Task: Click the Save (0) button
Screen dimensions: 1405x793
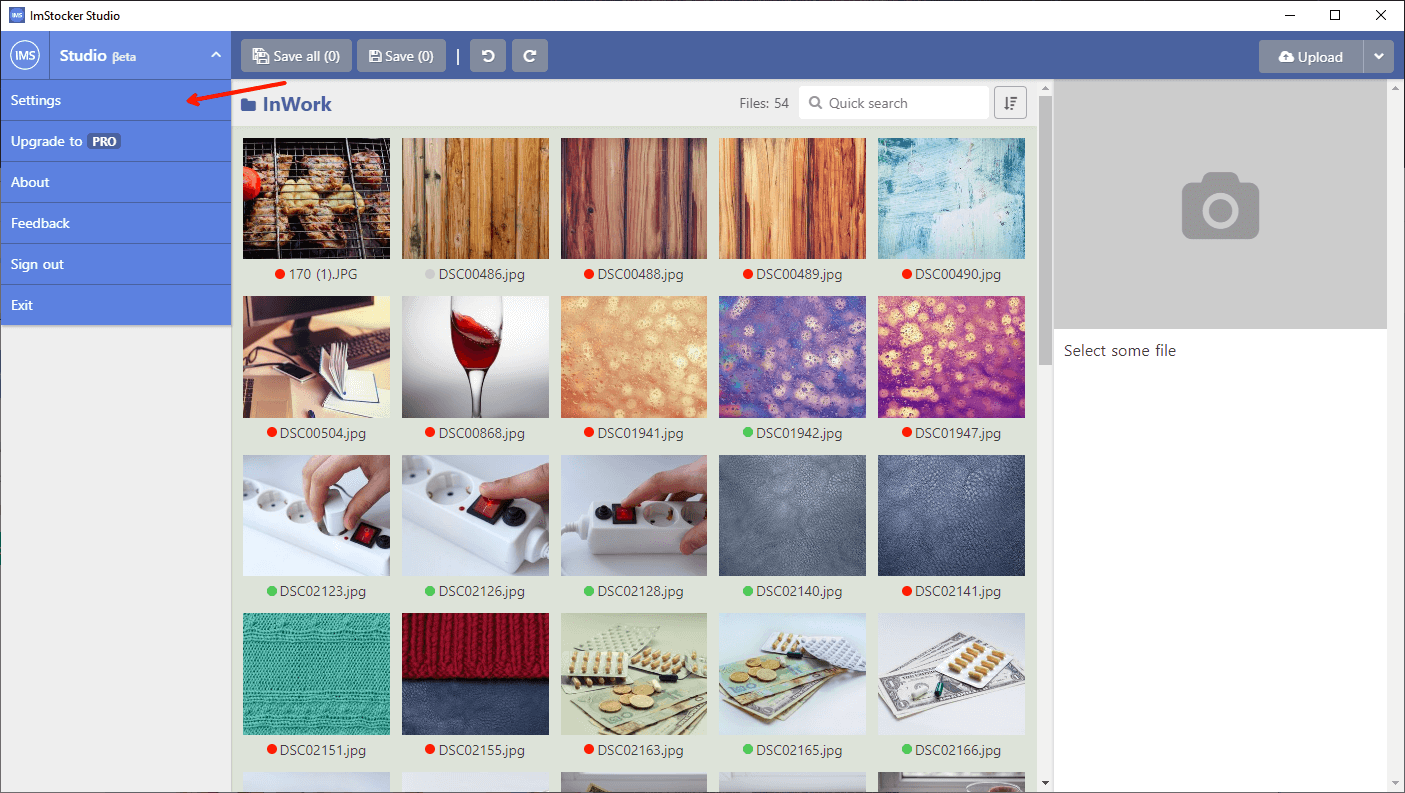Action: [401, 56]
